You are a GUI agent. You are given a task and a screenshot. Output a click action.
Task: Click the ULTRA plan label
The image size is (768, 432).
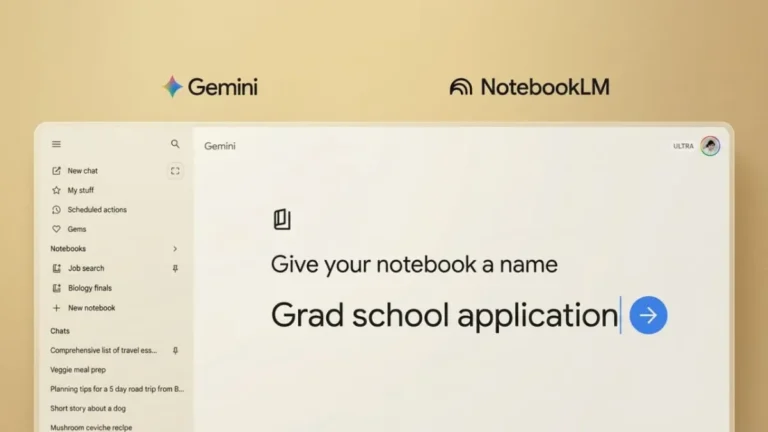coord(683,146)
